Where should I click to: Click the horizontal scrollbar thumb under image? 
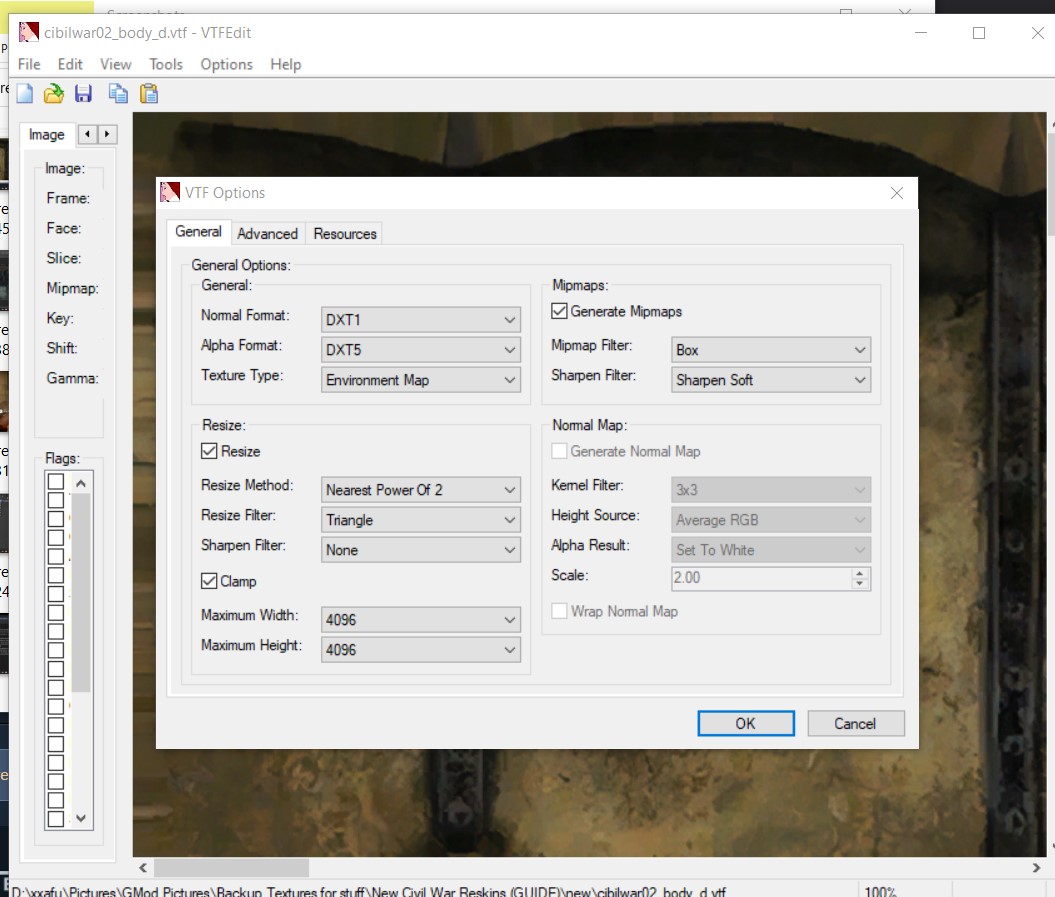[231, 867]
